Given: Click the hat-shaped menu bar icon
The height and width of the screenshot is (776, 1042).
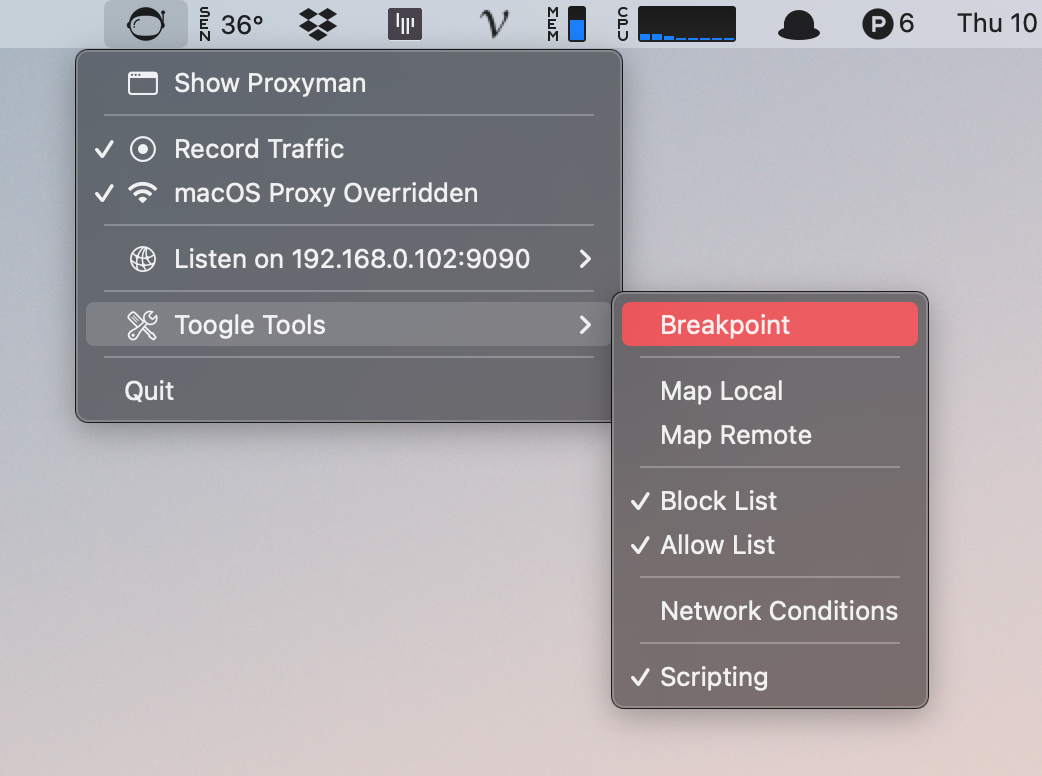Looking at the screenshot, I should click(799, 22).
